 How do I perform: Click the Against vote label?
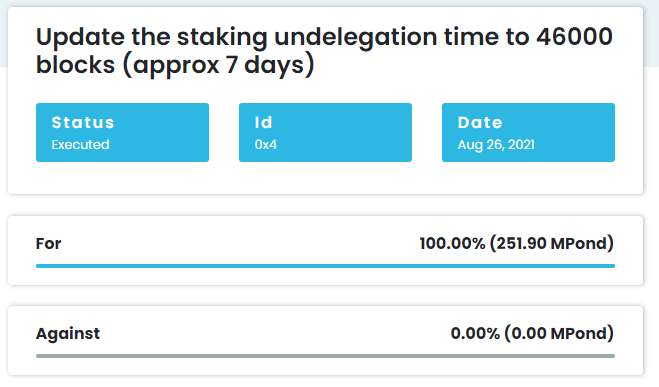pyautogui.click(x=68, y=334)
